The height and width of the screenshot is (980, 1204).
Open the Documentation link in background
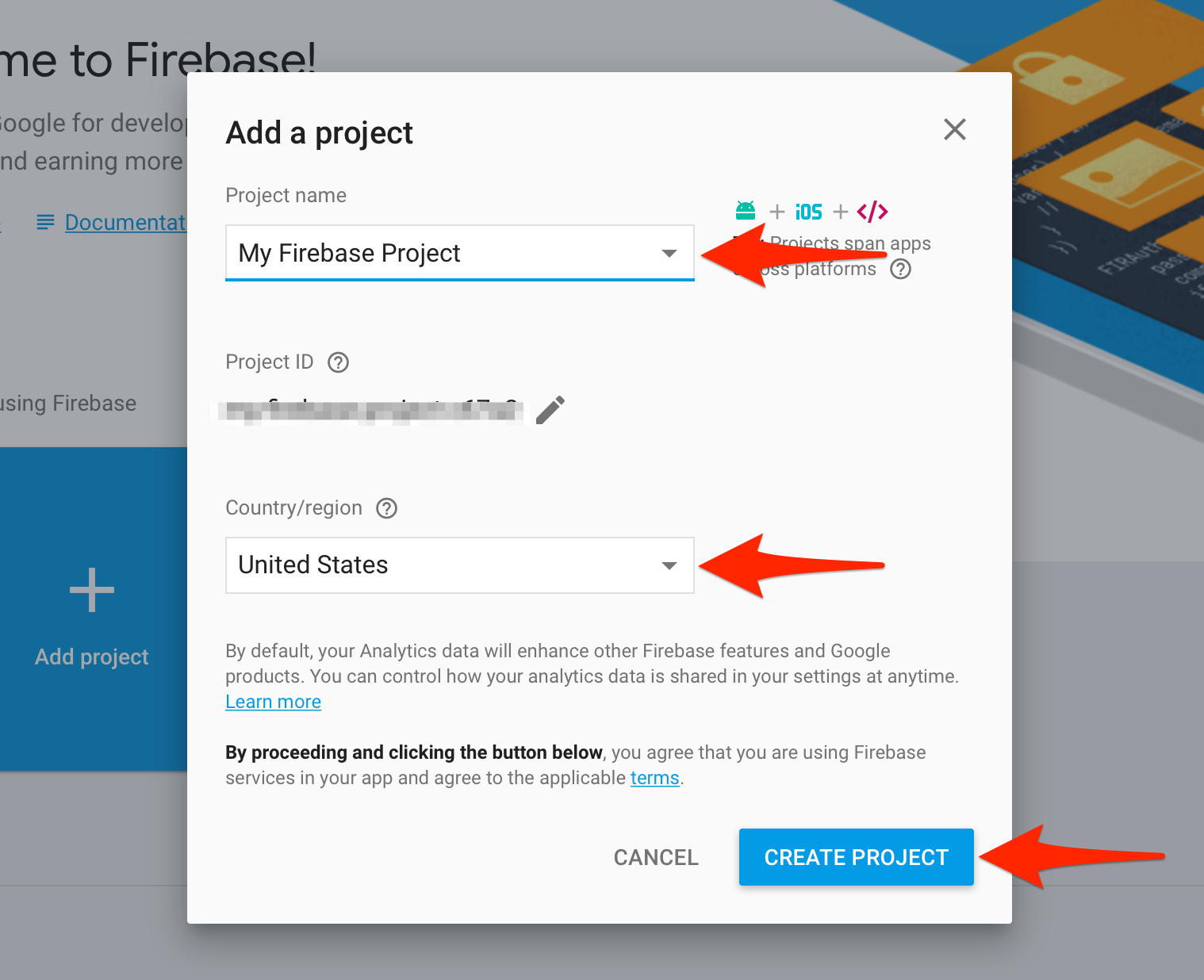pyautogui.click(x=125, y=223)
